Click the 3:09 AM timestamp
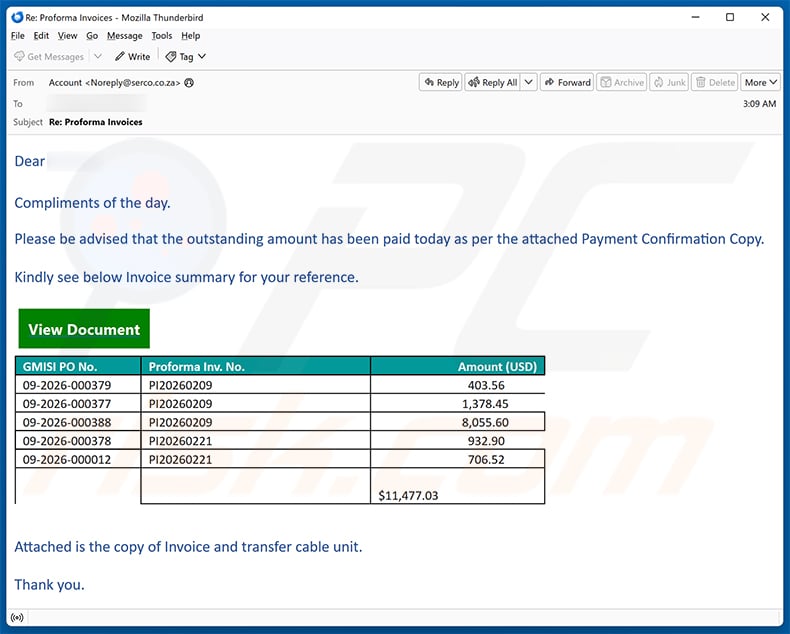The width and height of the screenshot is (790, 634). tap(759, 104)
